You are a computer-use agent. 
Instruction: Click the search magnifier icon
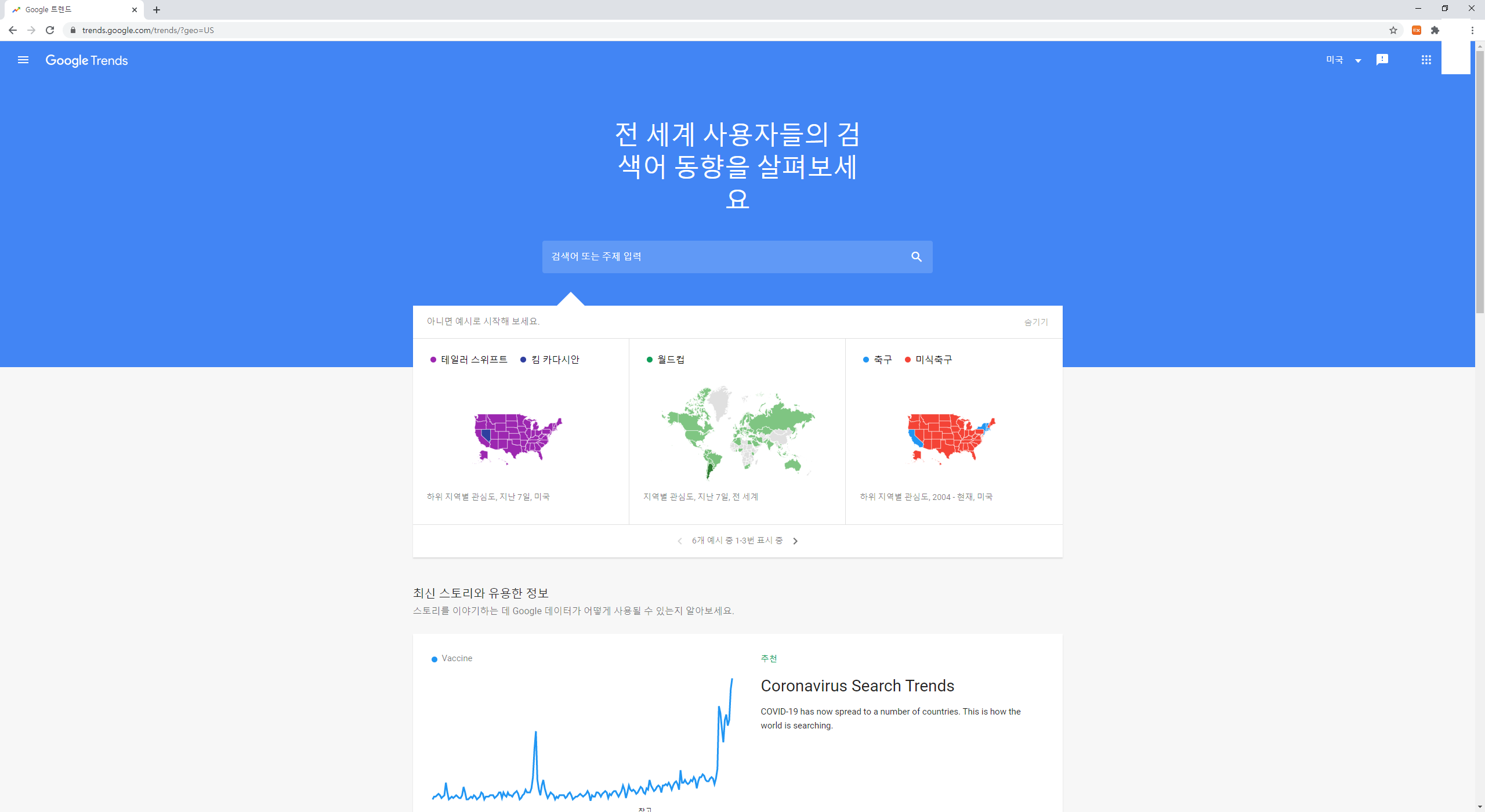[917, 257]
